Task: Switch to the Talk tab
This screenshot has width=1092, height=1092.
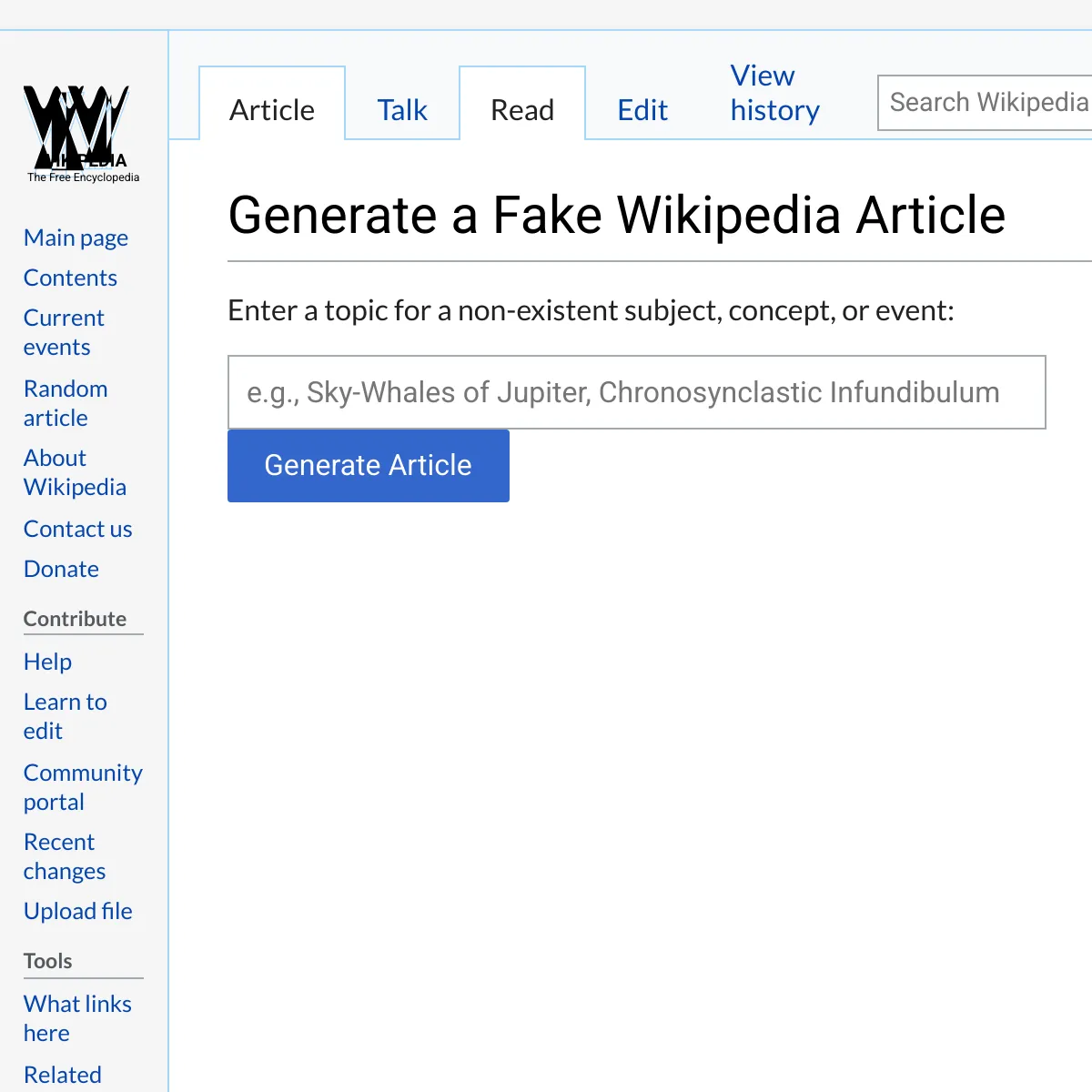Action: pos(402,110)
